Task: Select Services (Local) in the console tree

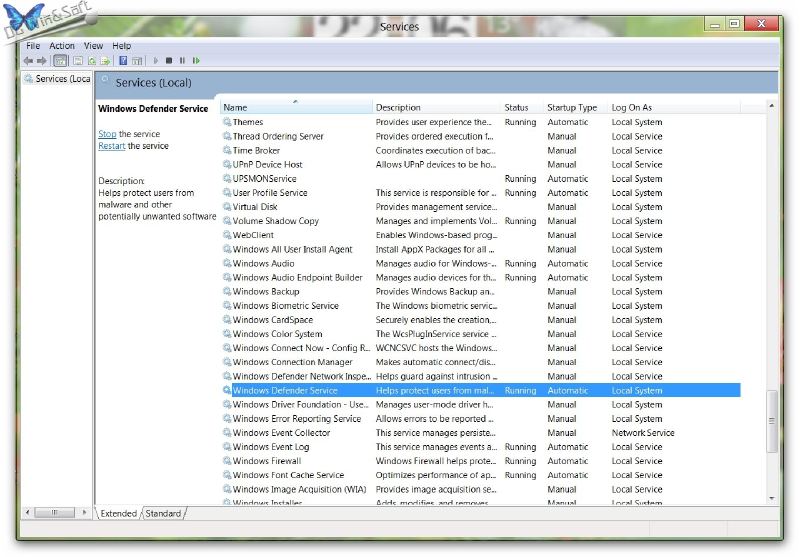Action: pyautogui.click(x=58, y=79)
